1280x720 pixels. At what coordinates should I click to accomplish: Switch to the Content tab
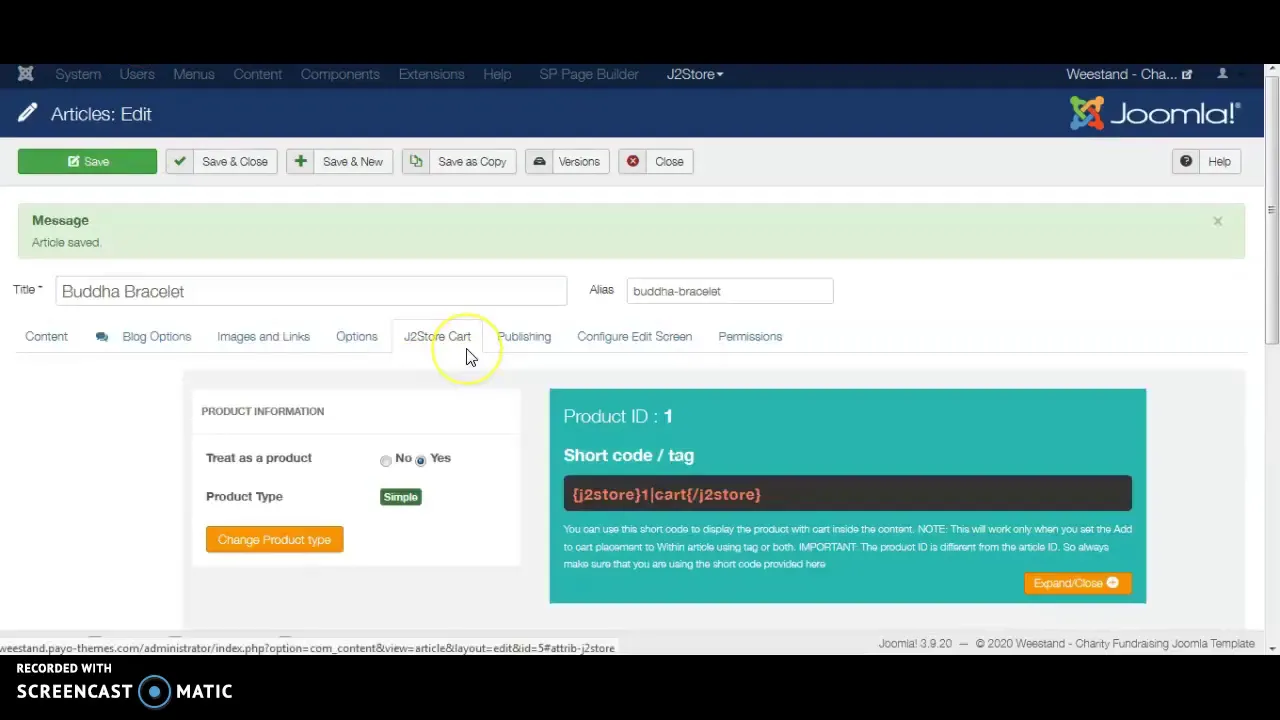pos(46,337)
